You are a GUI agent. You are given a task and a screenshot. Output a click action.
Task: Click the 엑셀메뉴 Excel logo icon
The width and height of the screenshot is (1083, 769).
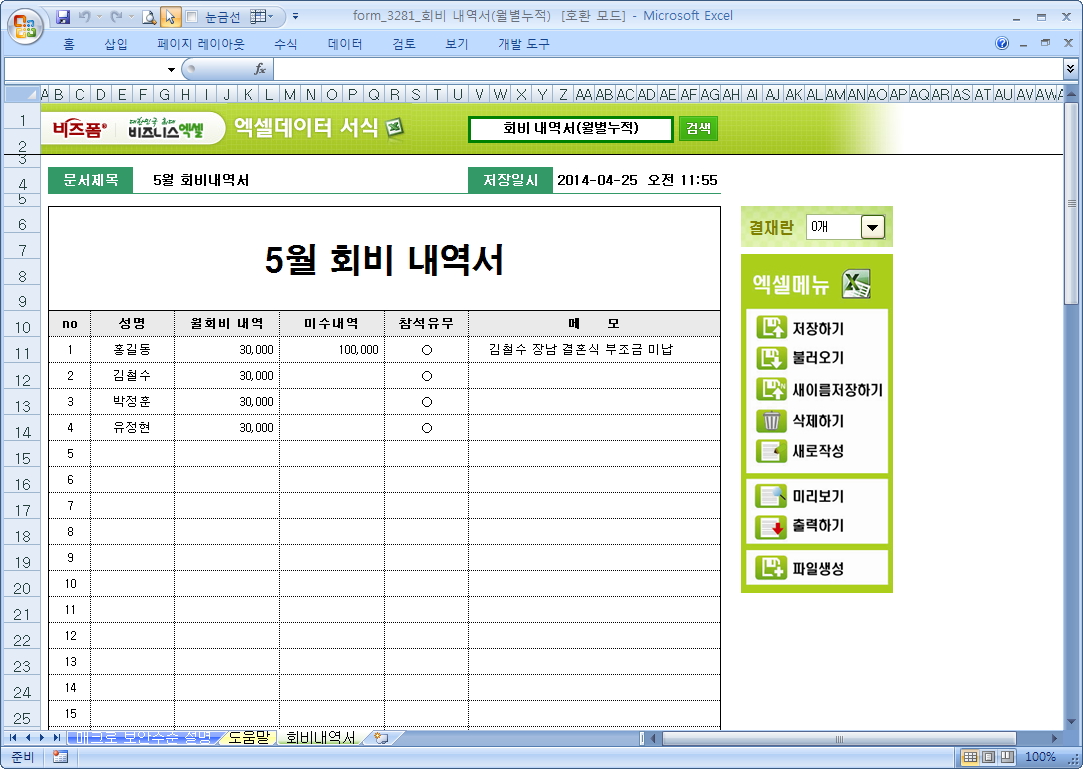pyautogui.click(x=856, y=284)
